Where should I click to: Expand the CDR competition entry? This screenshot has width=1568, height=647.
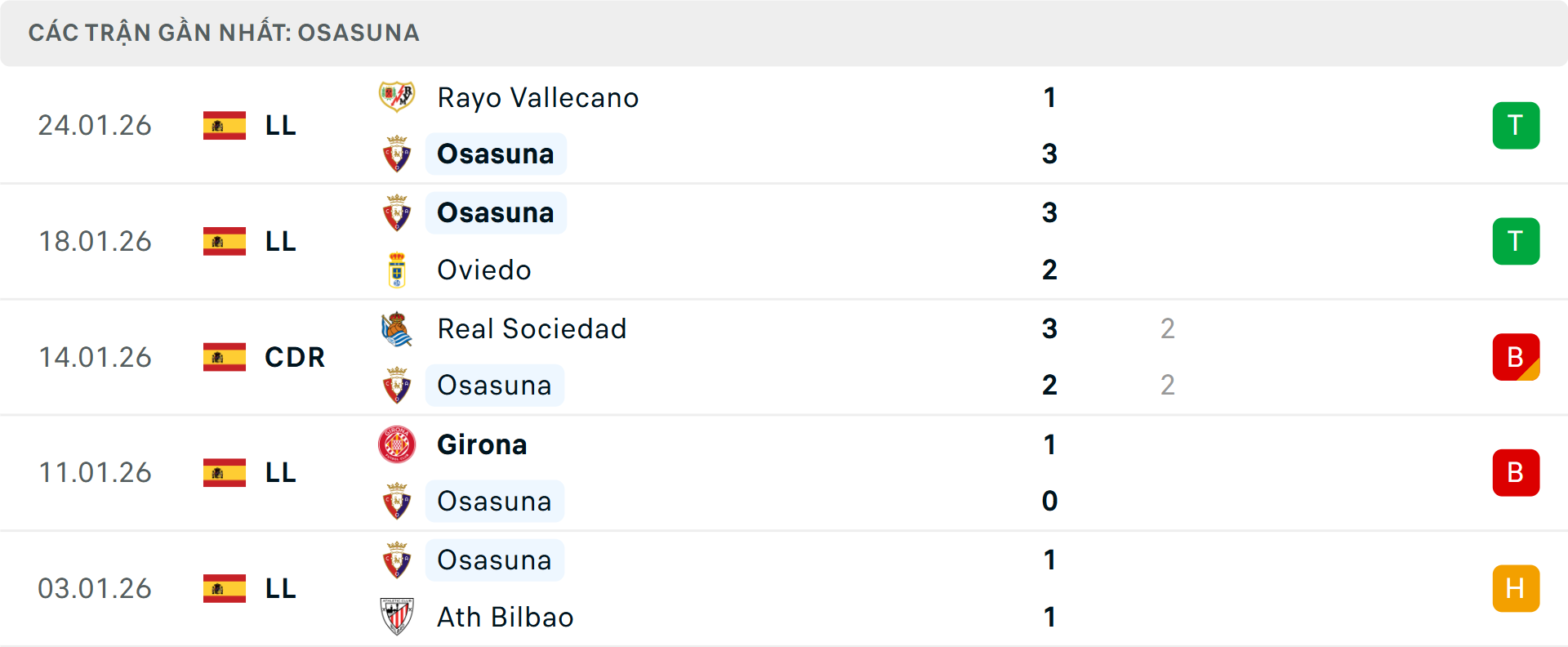tap(294, 357)
